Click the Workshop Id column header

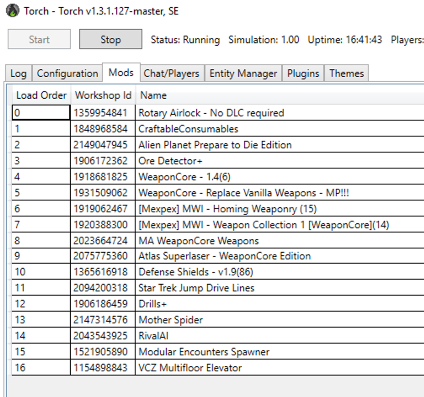(103, 95)
